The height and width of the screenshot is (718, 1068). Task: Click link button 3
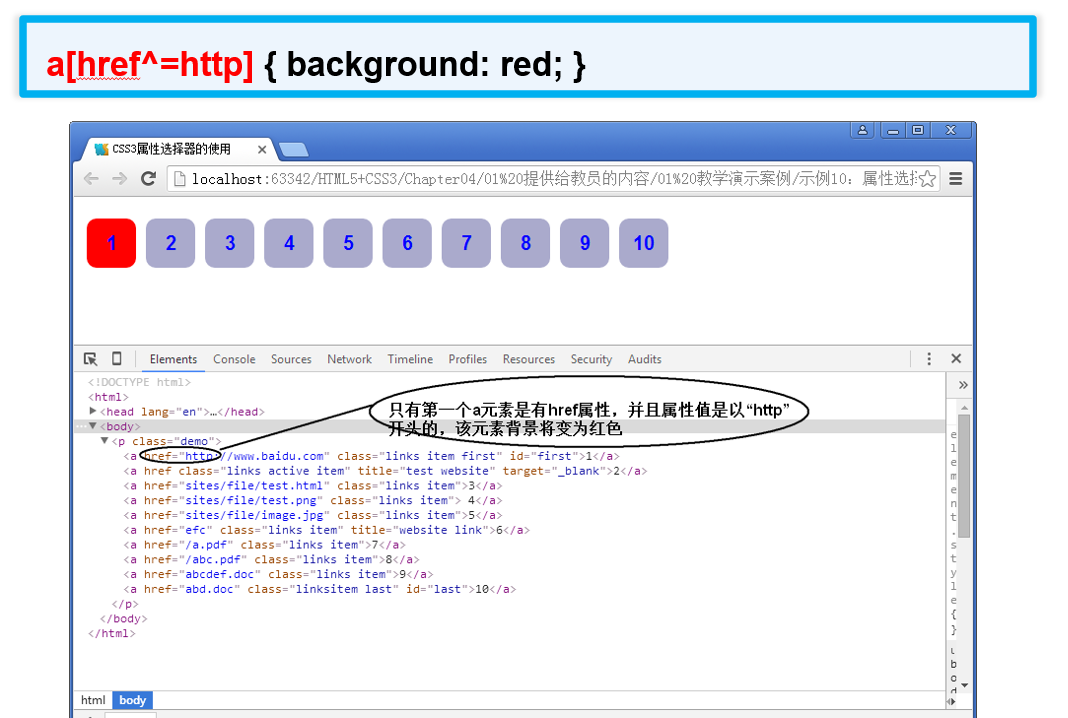[230, 243]
